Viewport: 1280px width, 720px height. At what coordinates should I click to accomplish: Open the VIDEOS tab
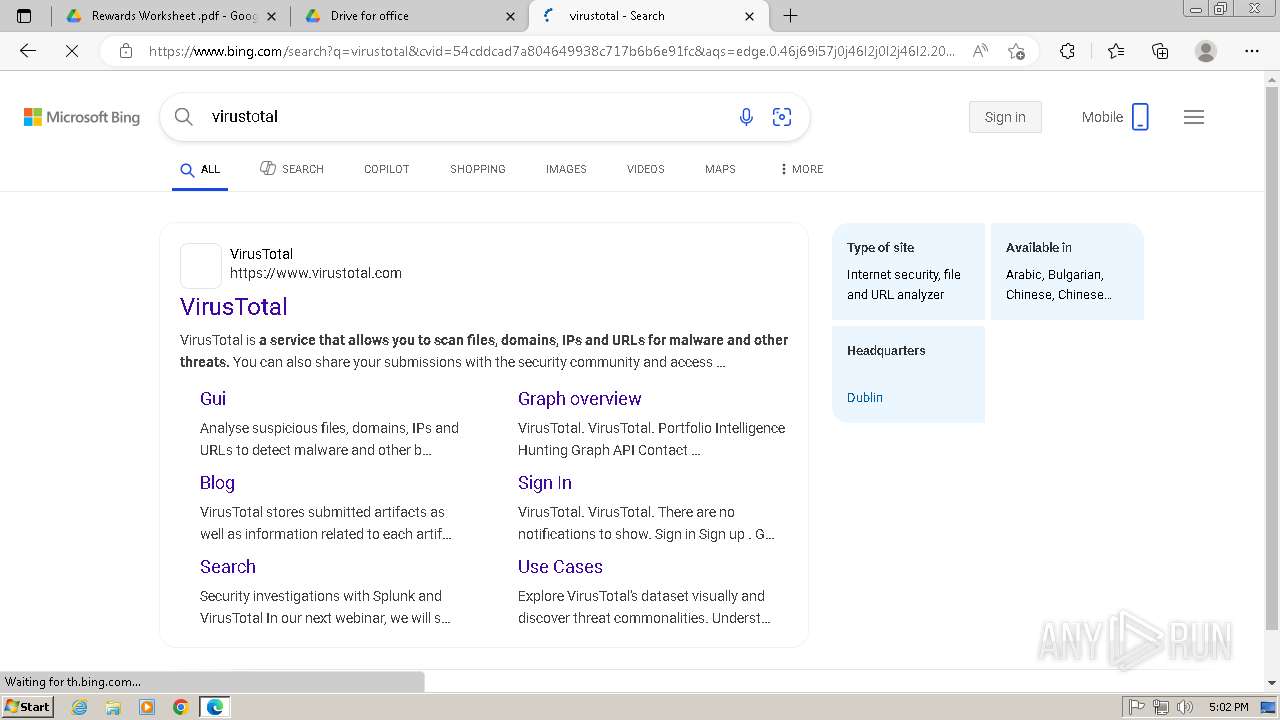[646, 169]
